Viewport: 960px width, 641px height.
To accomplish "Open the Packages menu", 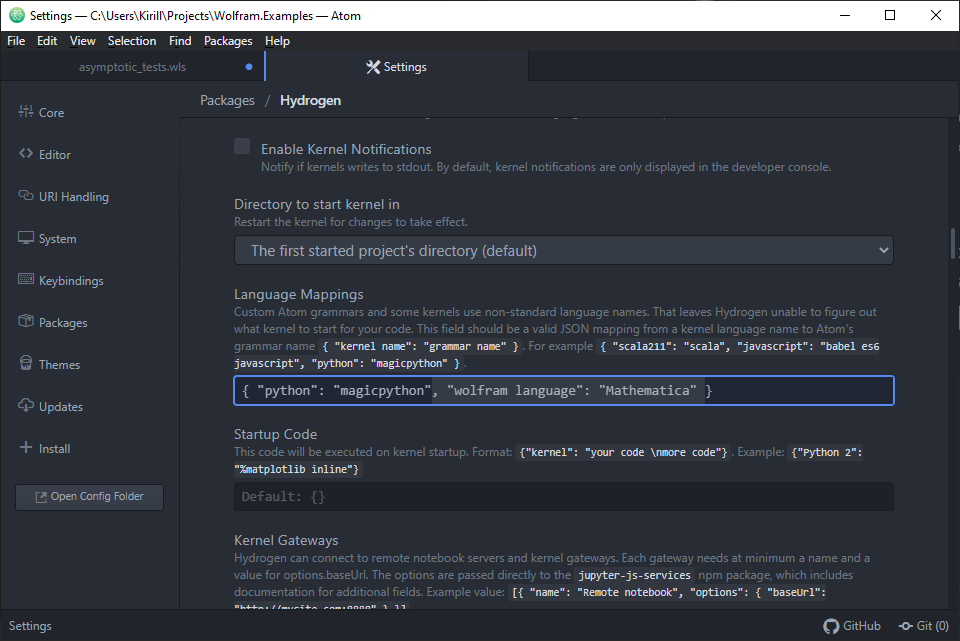I will (x=228, y=41).
